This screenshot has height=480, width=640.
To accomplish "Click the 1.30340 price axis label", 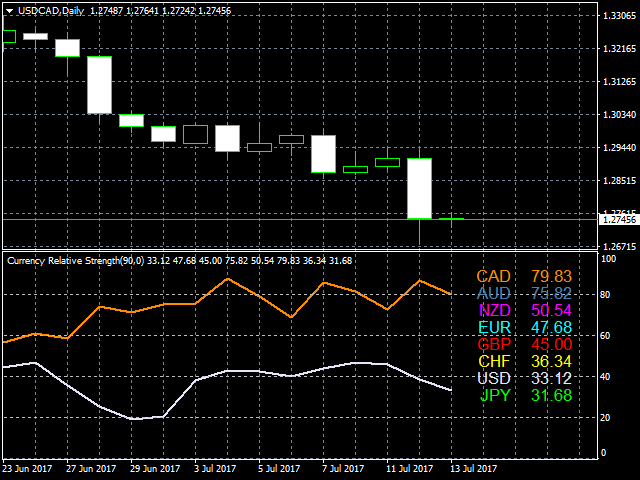I will tap(619, 114).
